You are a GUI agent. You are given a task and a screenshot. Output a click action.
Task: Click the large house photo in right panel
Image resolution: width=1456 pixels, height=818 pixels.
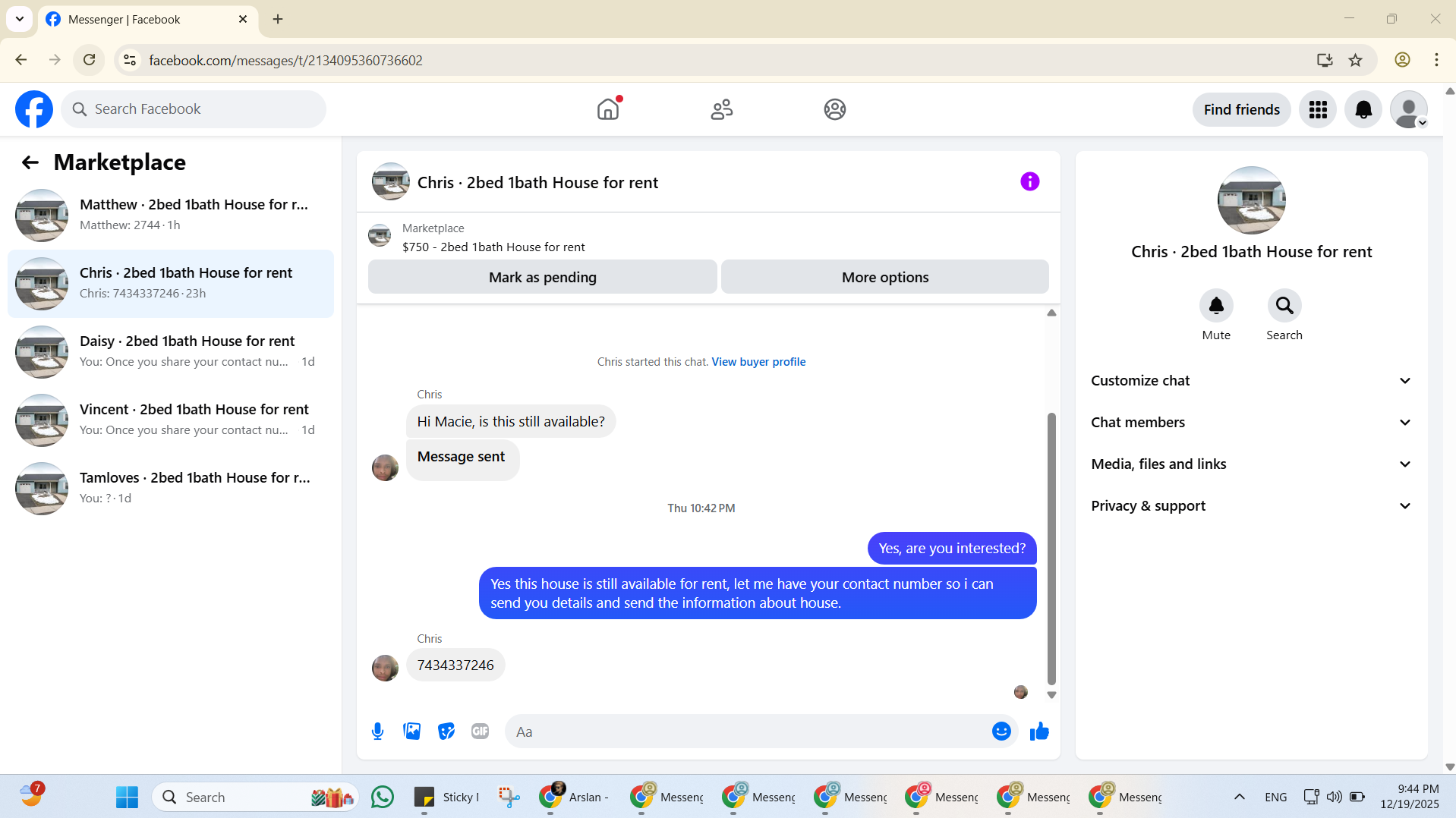(x=1251, y=200)
